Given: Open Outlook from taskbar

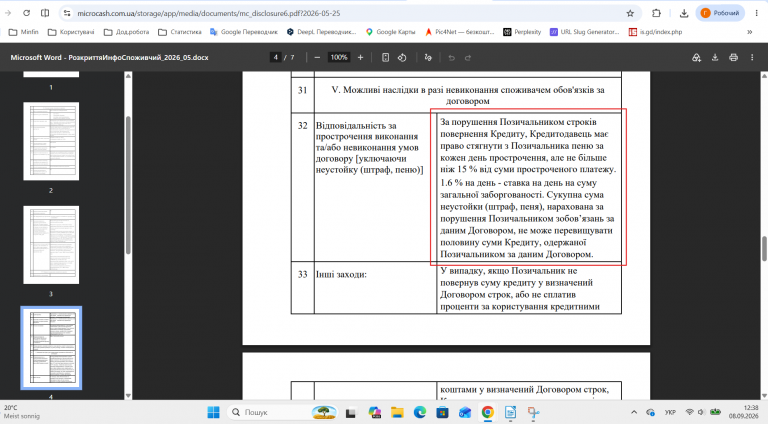Looking at the screenshot, I should [465, 412].
